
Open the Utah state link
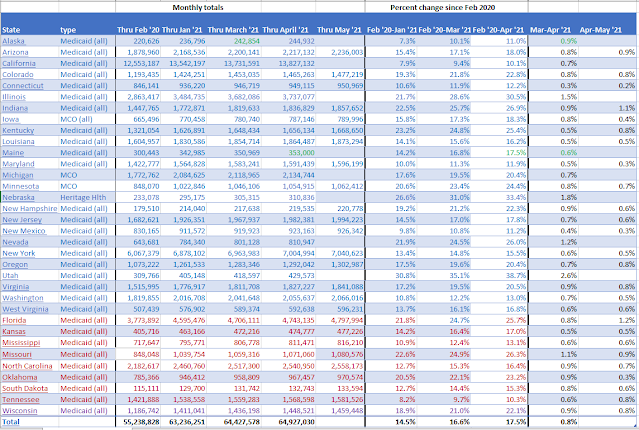[x=10, y=276]
